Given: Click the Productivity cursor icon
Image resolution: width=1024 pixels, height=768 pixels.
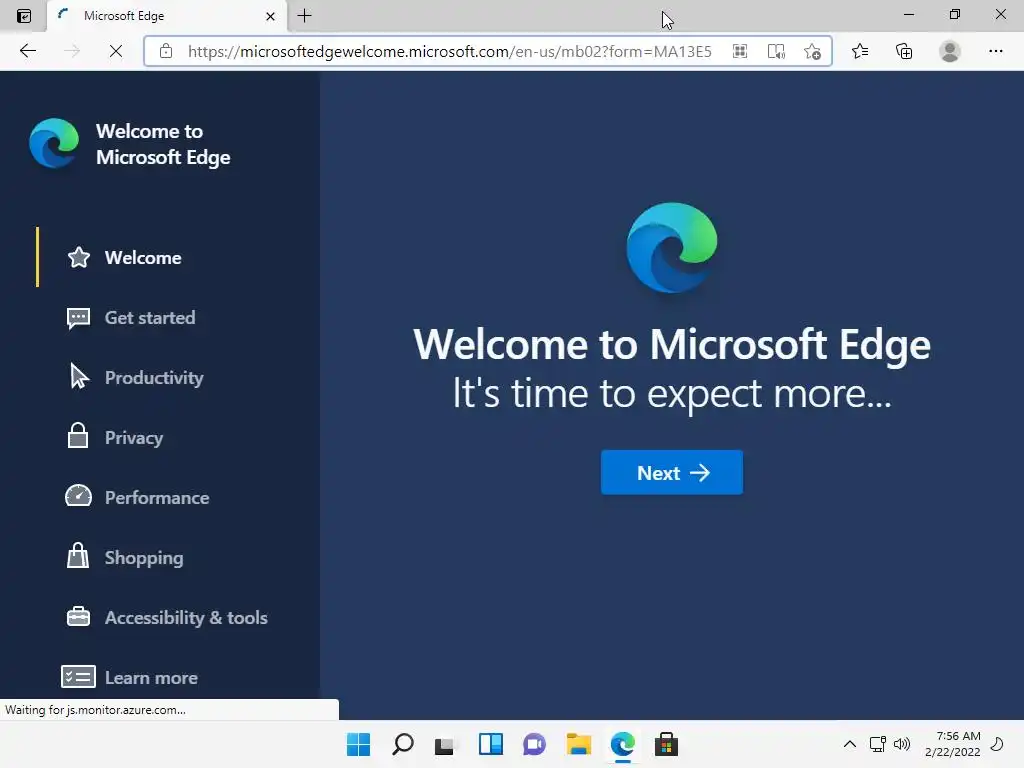Looking at the screenshot, I should click(79, 377).
